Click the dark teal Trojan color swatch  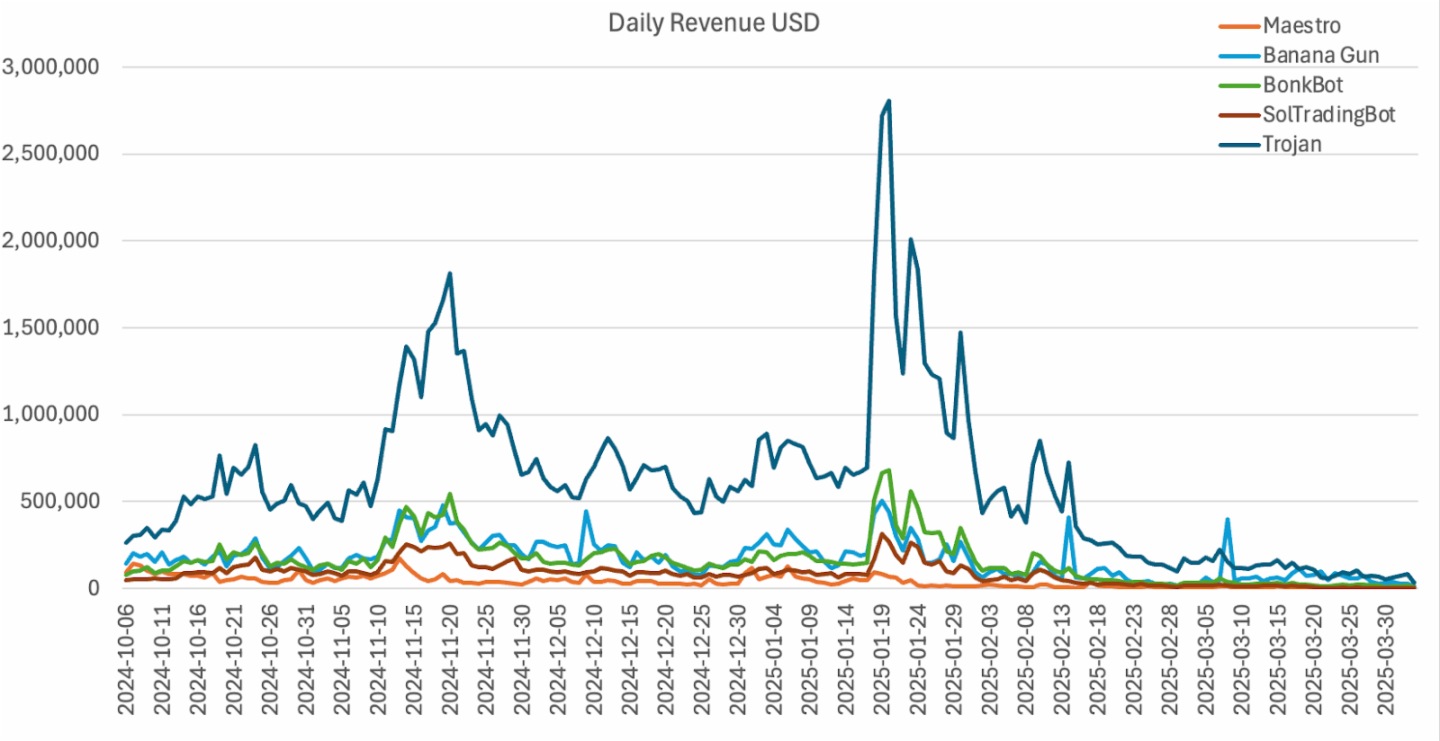click(1240, 143)
